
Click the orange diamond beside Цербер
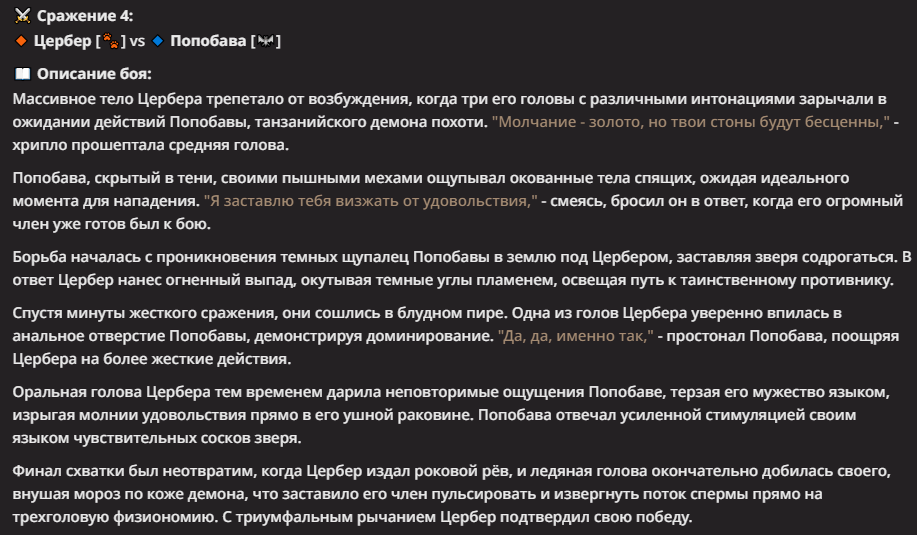pos(21,41)
